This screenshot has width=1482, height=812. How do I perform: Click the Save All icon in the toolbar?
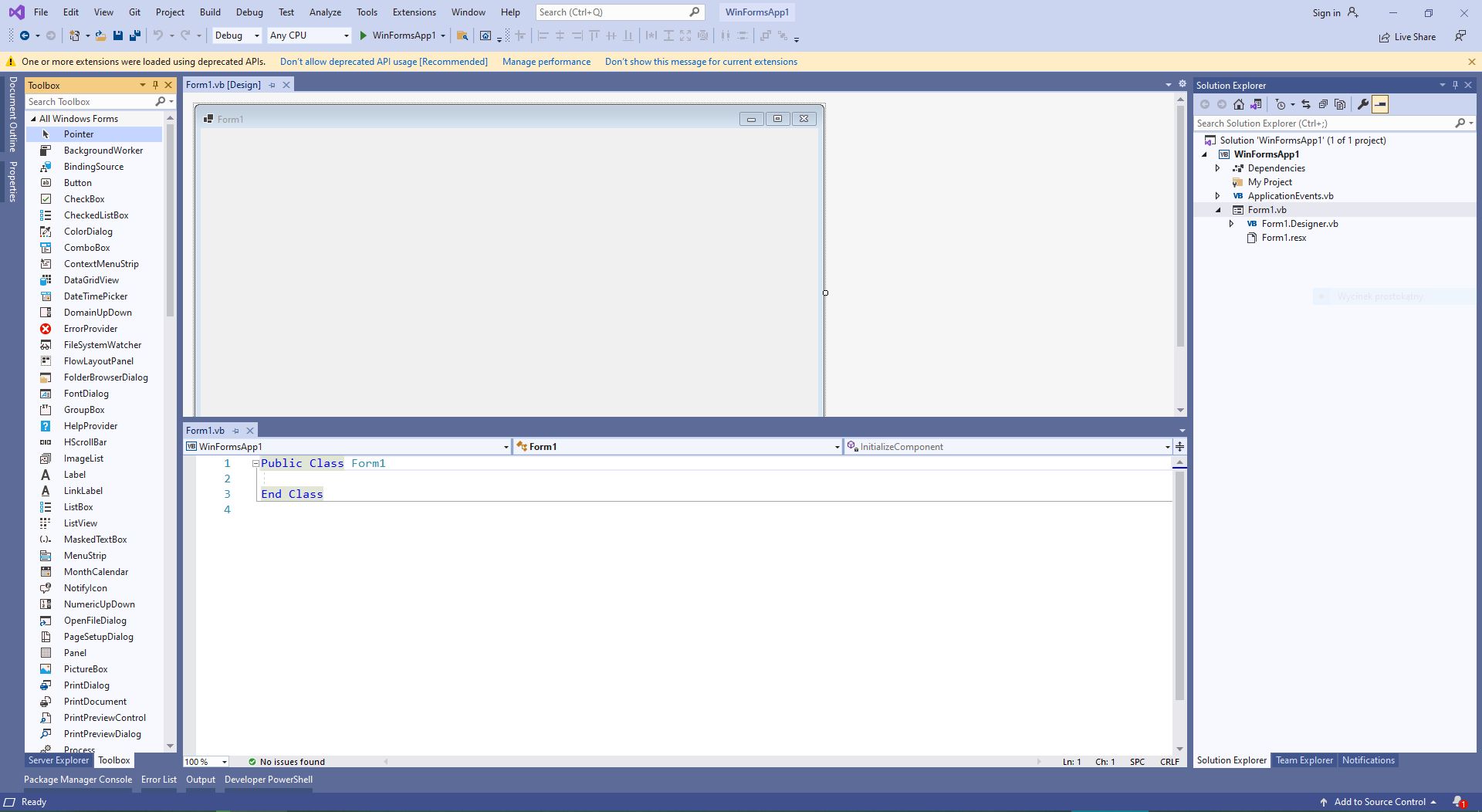(x=134, y=36)
